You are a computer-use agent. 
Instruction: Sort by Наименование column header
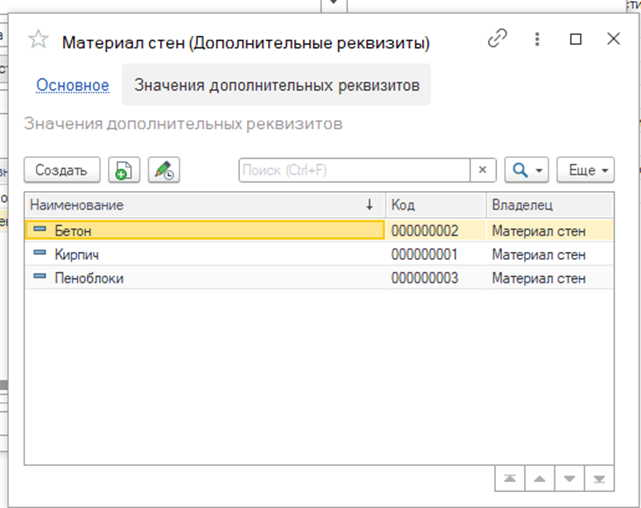click(x=204, y=205)
